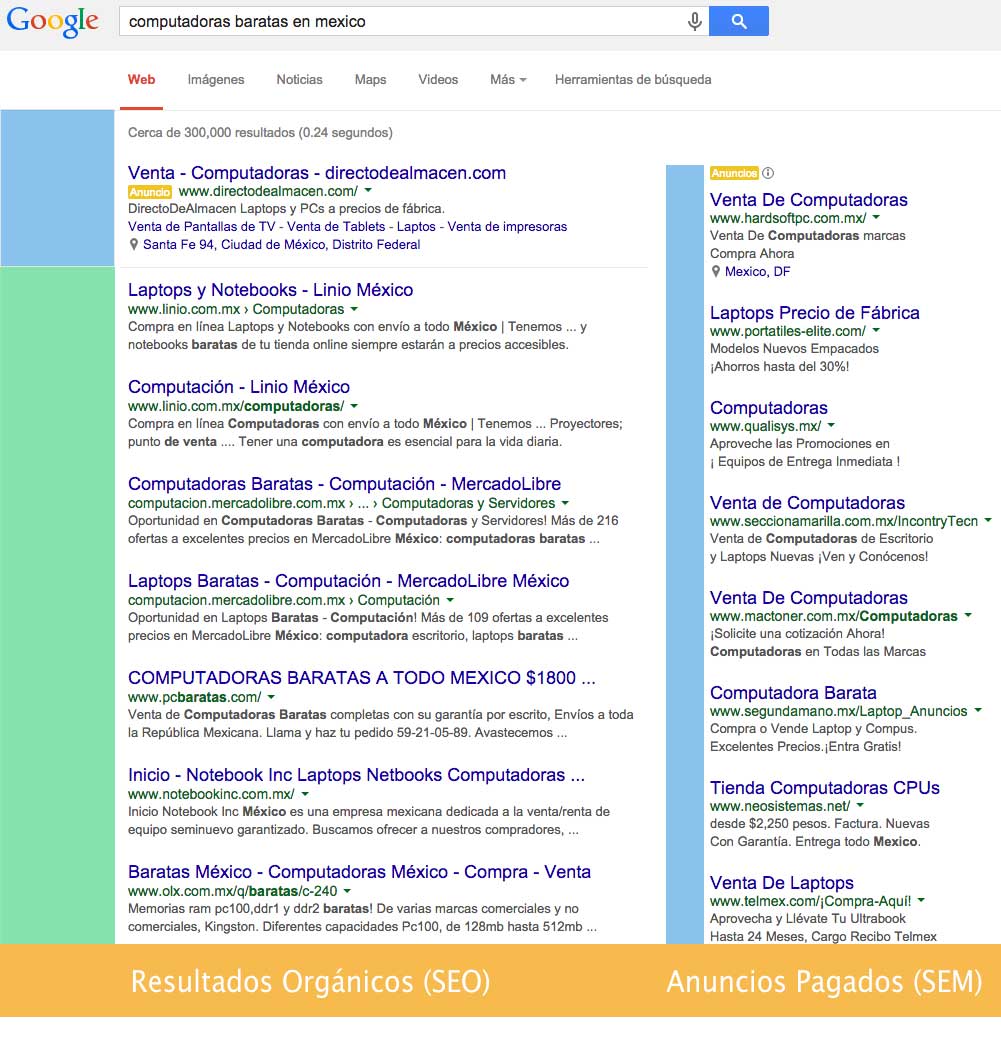Open the ads info icon beside Anuncios
This screenshot has height=1050, width=1001.
(768, 173)
